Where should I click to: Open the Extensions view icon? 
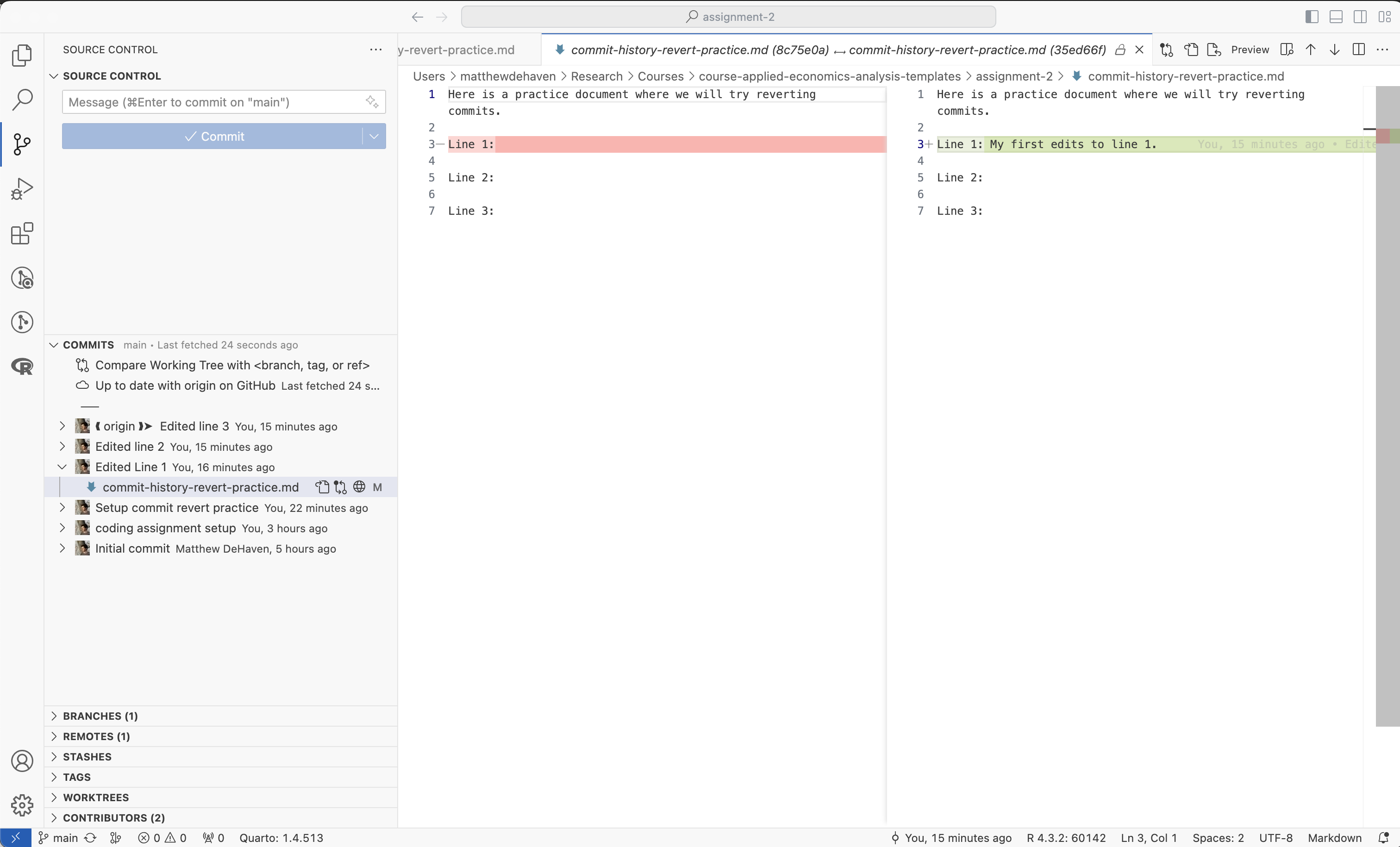point(22,233)
